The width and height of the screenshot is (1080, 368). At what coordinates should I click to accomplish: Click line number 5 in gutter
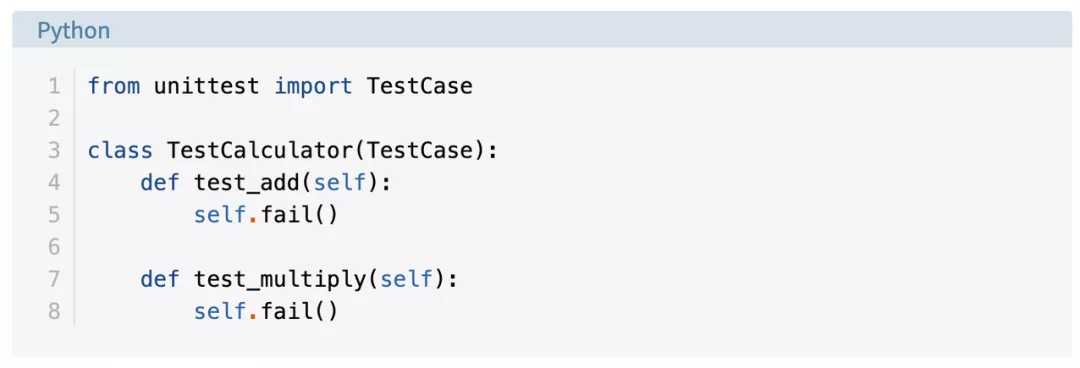[x=54, y=214]
